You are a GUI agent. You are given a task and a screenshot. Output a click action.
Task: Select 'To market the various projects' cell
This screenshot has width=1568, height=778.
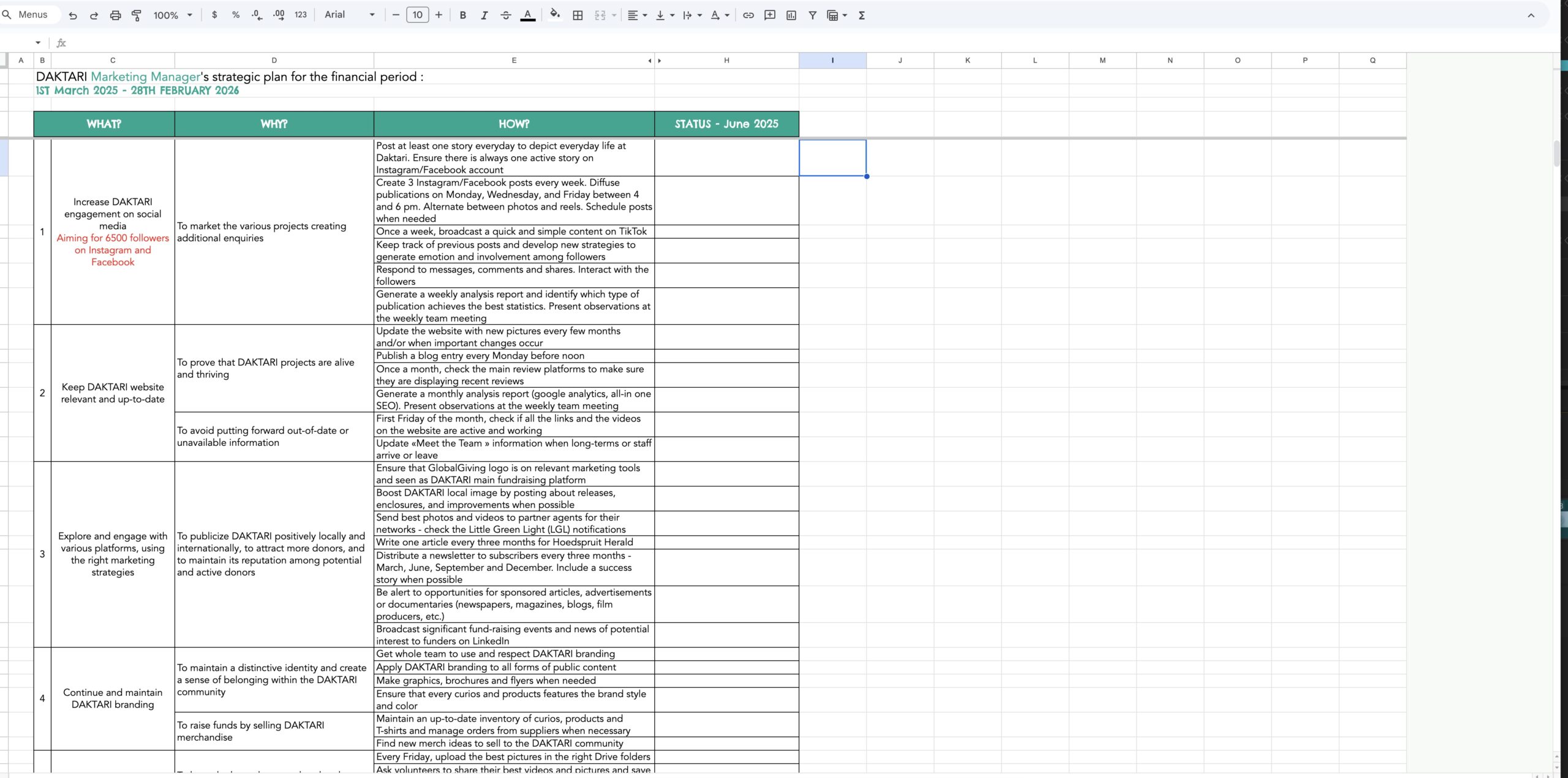pyautogui.click(x=274, y=232)
